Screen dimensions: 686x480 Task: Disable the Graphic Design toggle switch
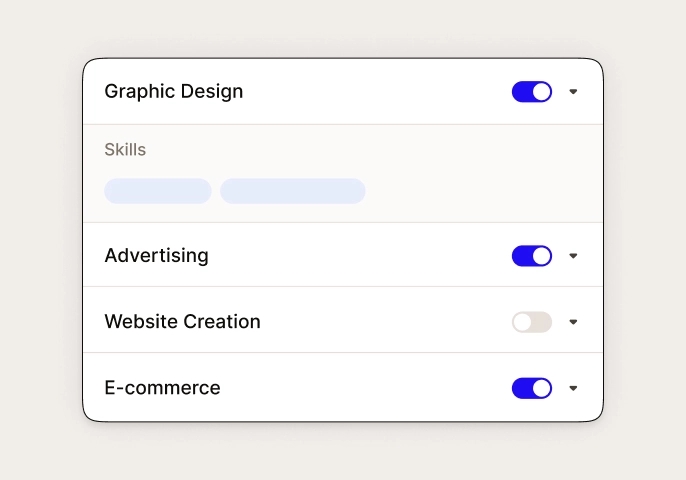point(532,91)
